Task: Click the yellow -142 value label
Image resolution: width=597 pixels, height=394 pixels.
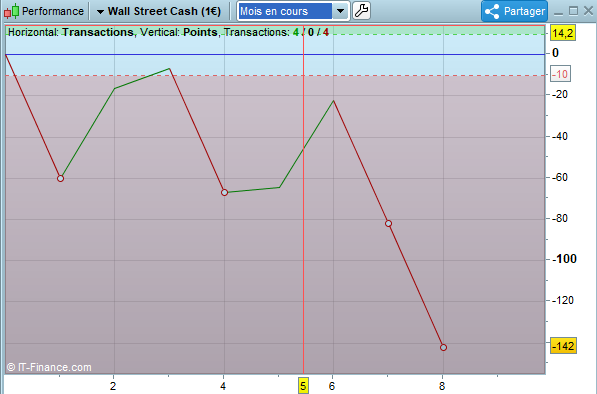Action: [x=563, y=346]
